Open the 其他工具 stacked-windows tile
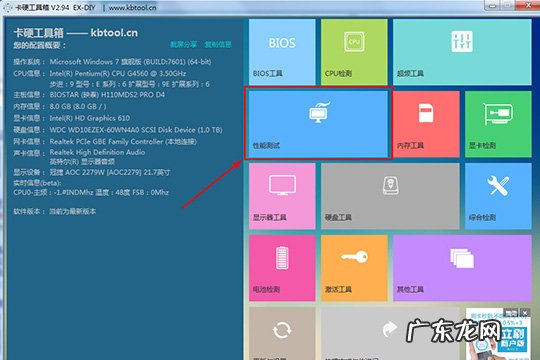This screenshot has width=540, height=360. [x=462, y=268]
